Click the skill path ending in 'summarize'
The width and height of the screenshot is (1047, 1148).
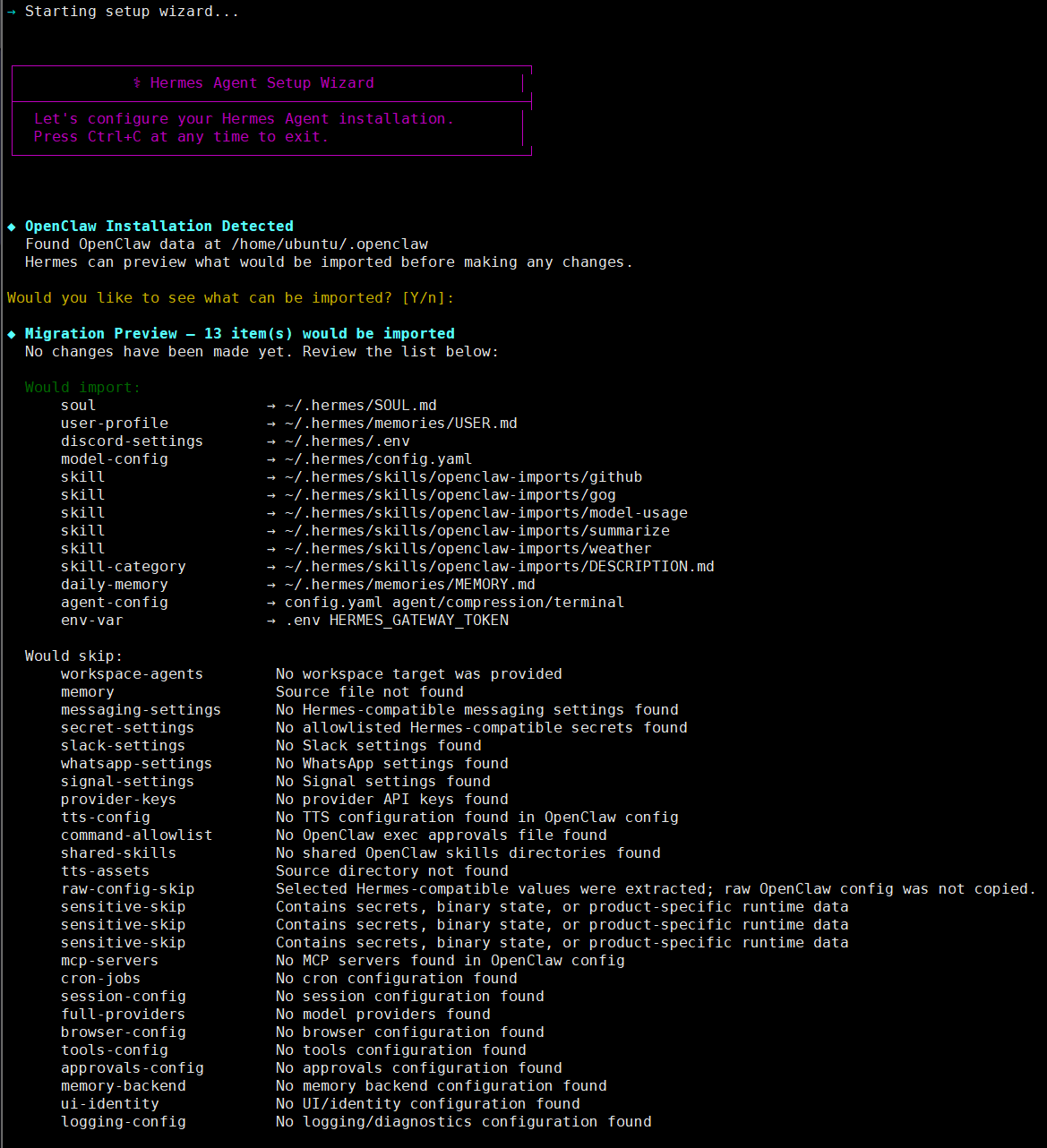(x=477, y=530)
